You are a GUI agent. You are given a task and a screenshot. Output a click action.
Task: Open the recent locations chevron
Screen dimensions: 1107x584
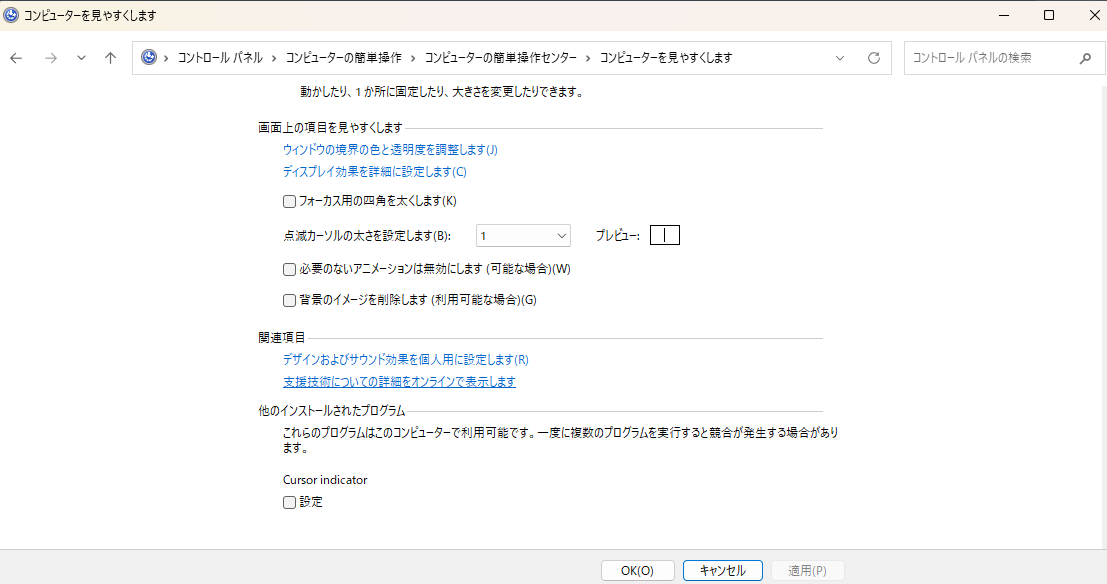coord(81,58)
